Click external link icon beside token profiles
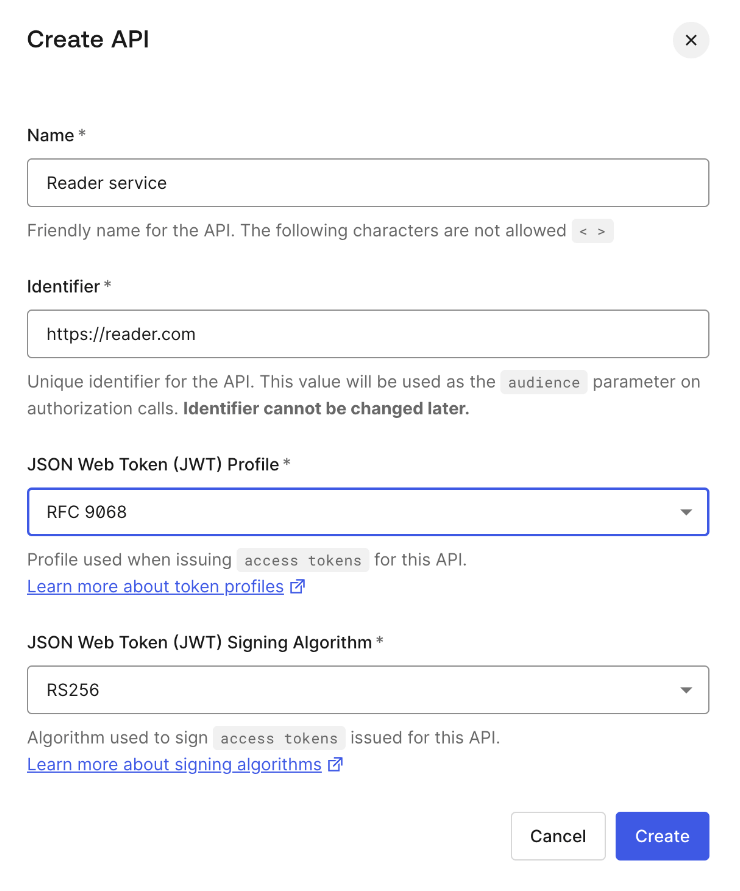The height and width of the screenshot is (891, 740). 297,587
